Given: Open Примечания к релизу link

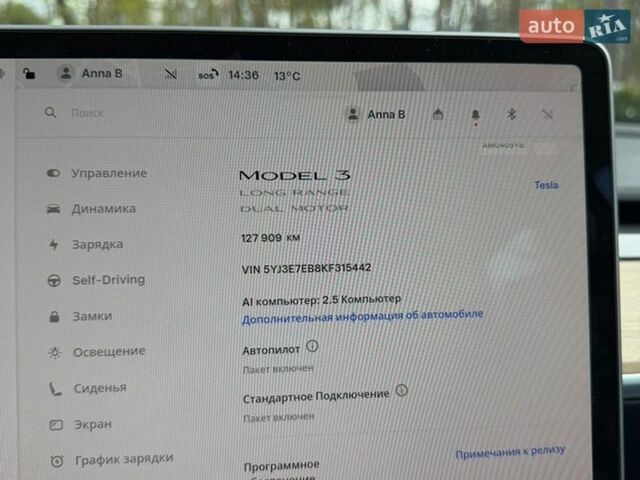Looking at the screenshot, I should pyautogui.click(x=510, y=452).
